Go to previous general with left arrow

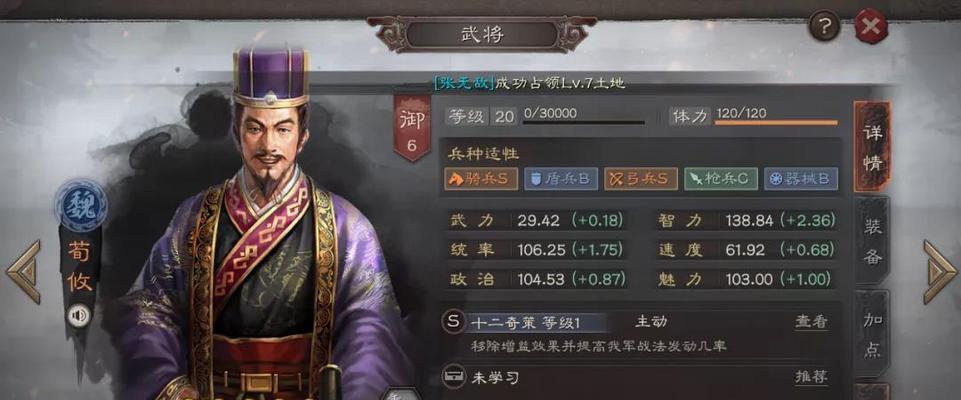click(24, 272)
